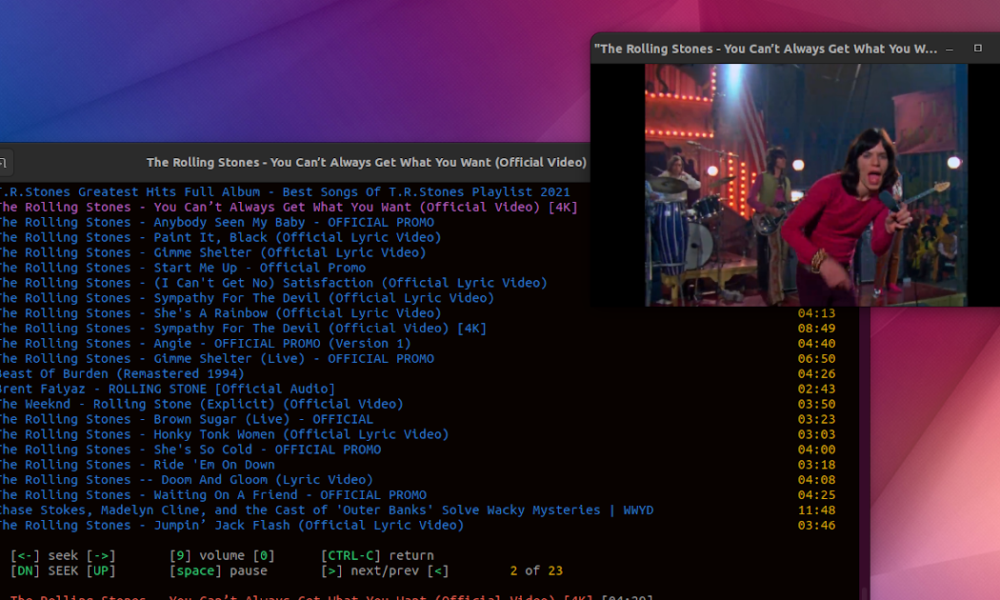The height and width of the screenshot is (600, 1000).
Task: Click the '[9] volume [0]' hint text
Action: coord(222,555)
